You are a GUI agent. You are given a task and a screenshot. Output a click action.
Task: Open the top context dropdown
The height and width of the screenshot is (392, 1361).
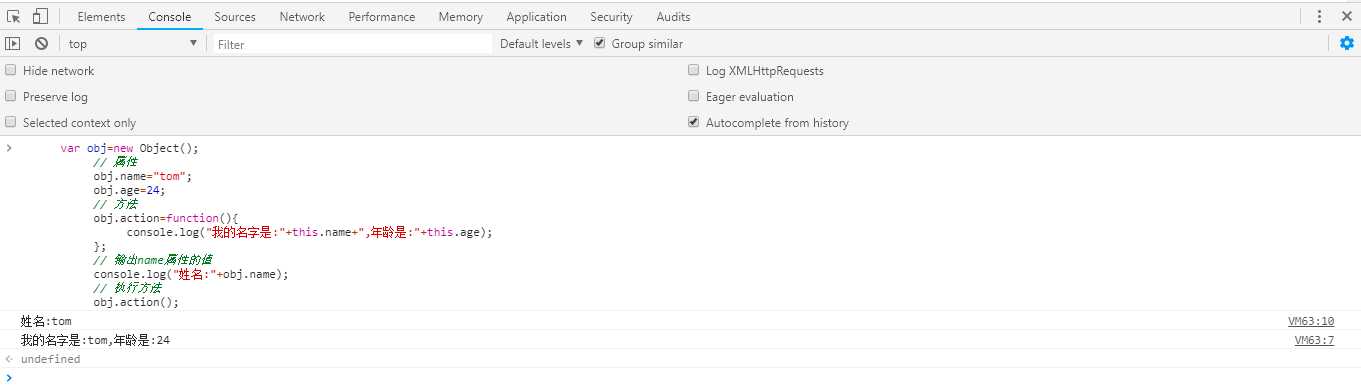tap(132, 44)
